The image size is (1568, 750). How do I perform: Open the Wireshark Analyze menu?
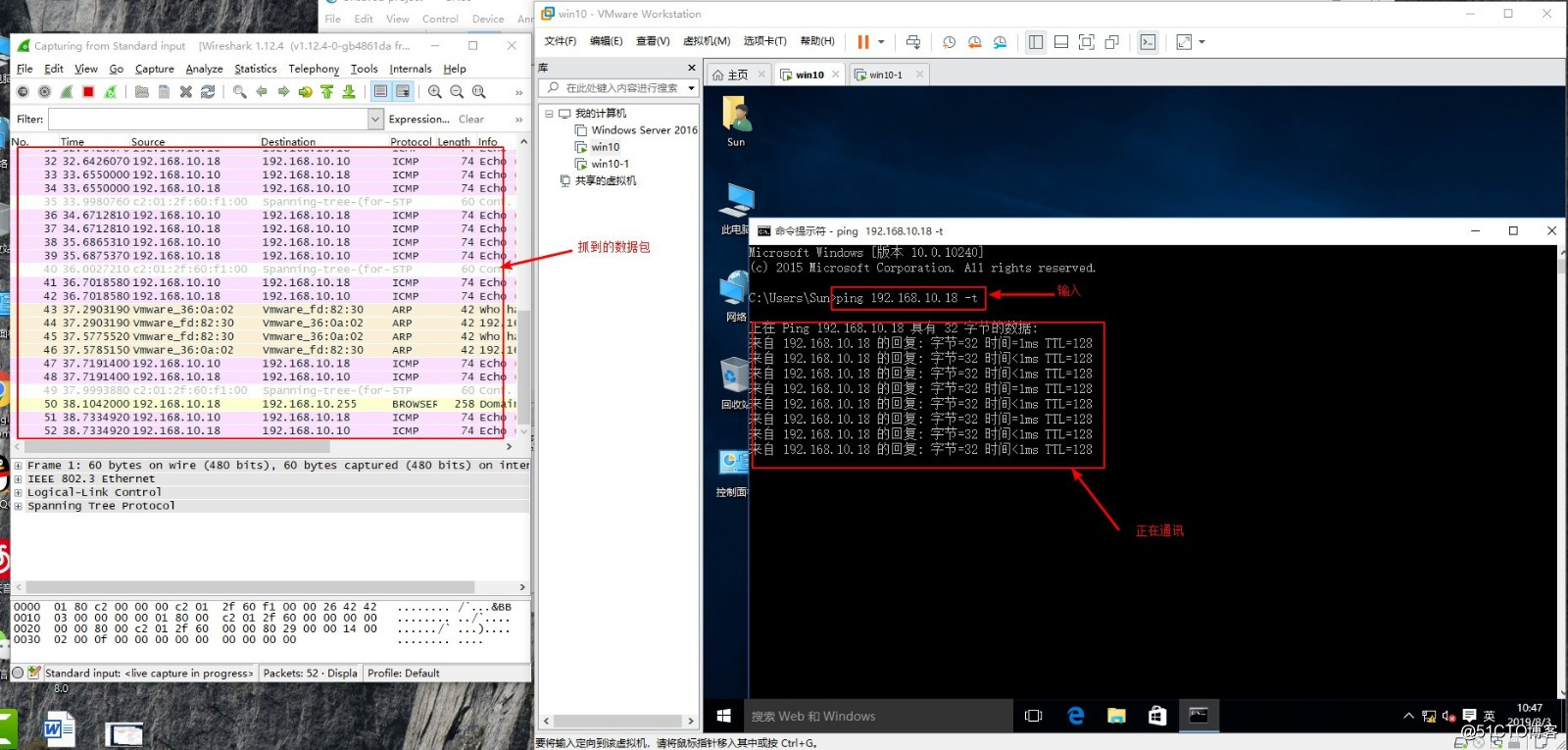[x=204, y=69]
